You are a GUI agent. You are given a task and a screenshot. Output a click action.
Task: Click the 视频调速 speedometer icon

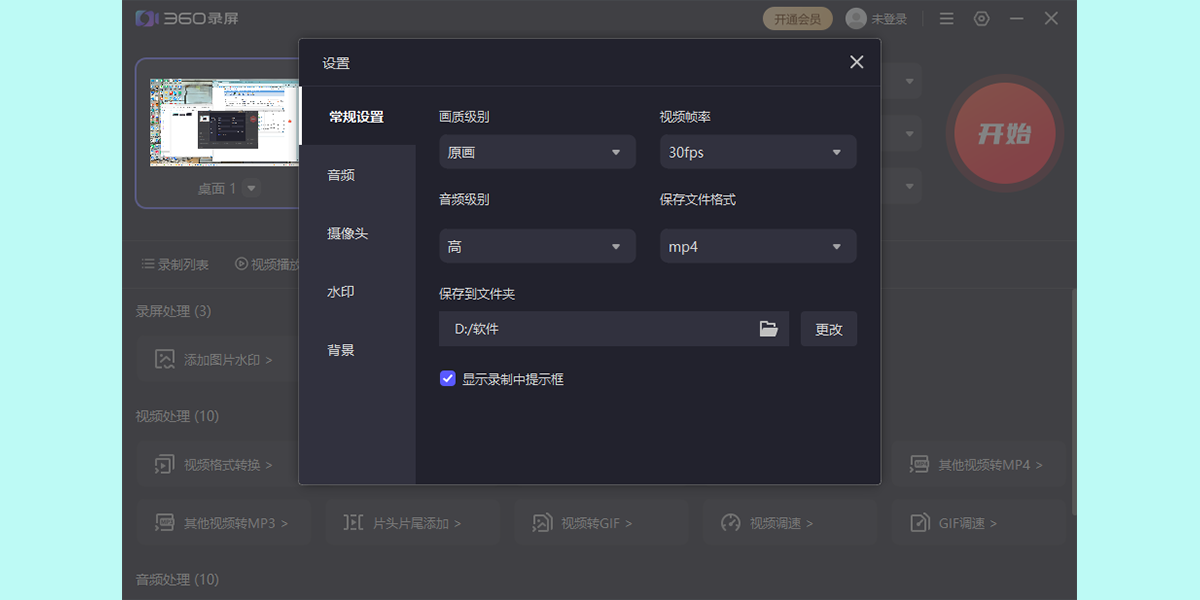click(x=731, y=523)
